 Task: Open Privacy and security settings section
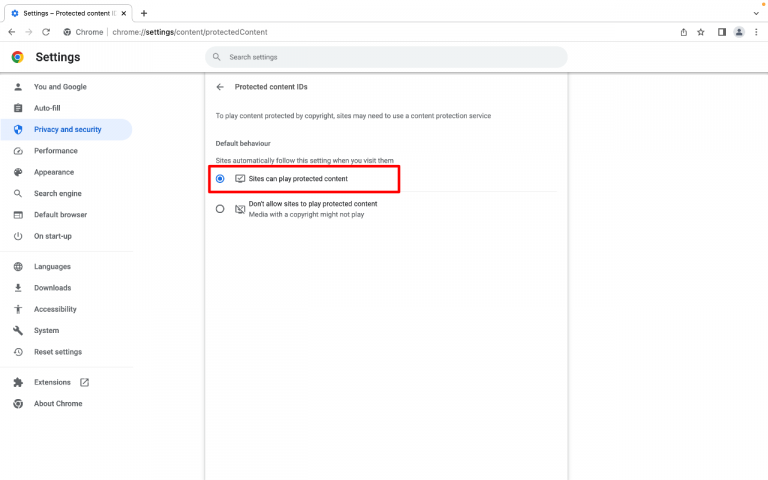pos(67,129)
